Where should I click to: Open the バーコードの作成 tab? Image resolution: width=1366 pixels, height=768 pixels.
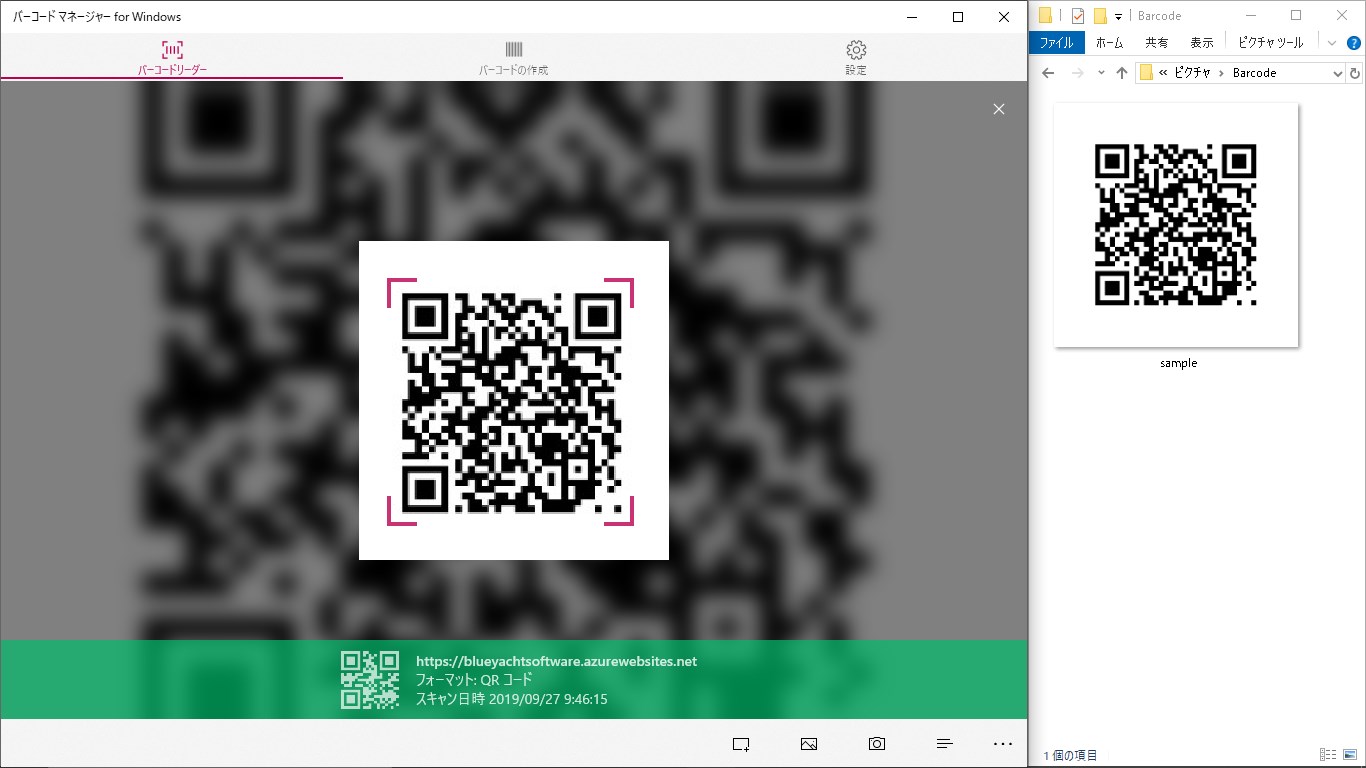(x=514, y=58)
